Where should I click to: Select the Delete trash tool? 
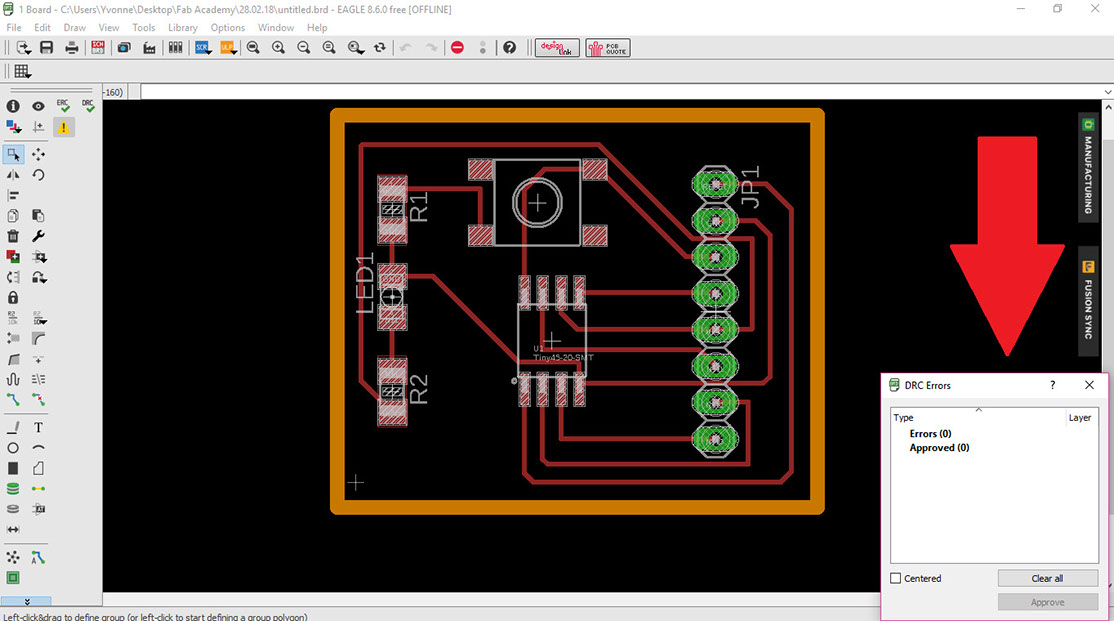tap(13, 237)
